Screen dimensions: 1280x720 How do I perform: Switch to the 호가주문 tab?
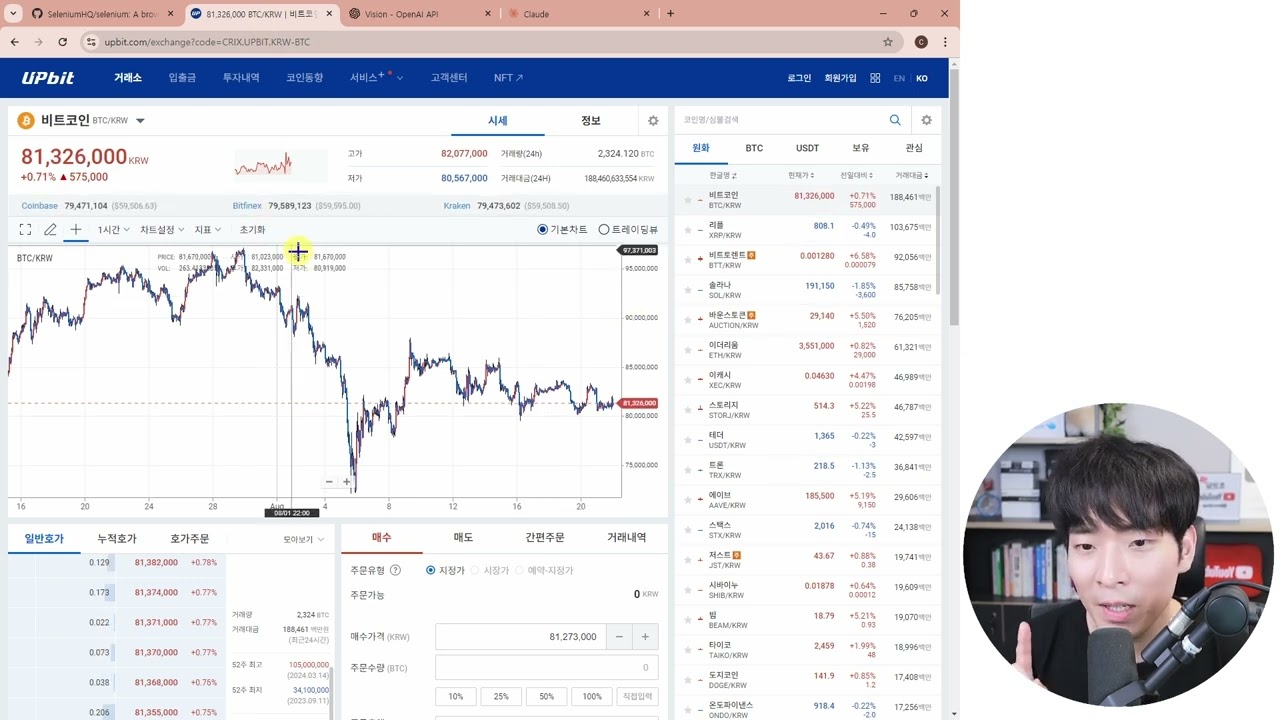point(189,539)
